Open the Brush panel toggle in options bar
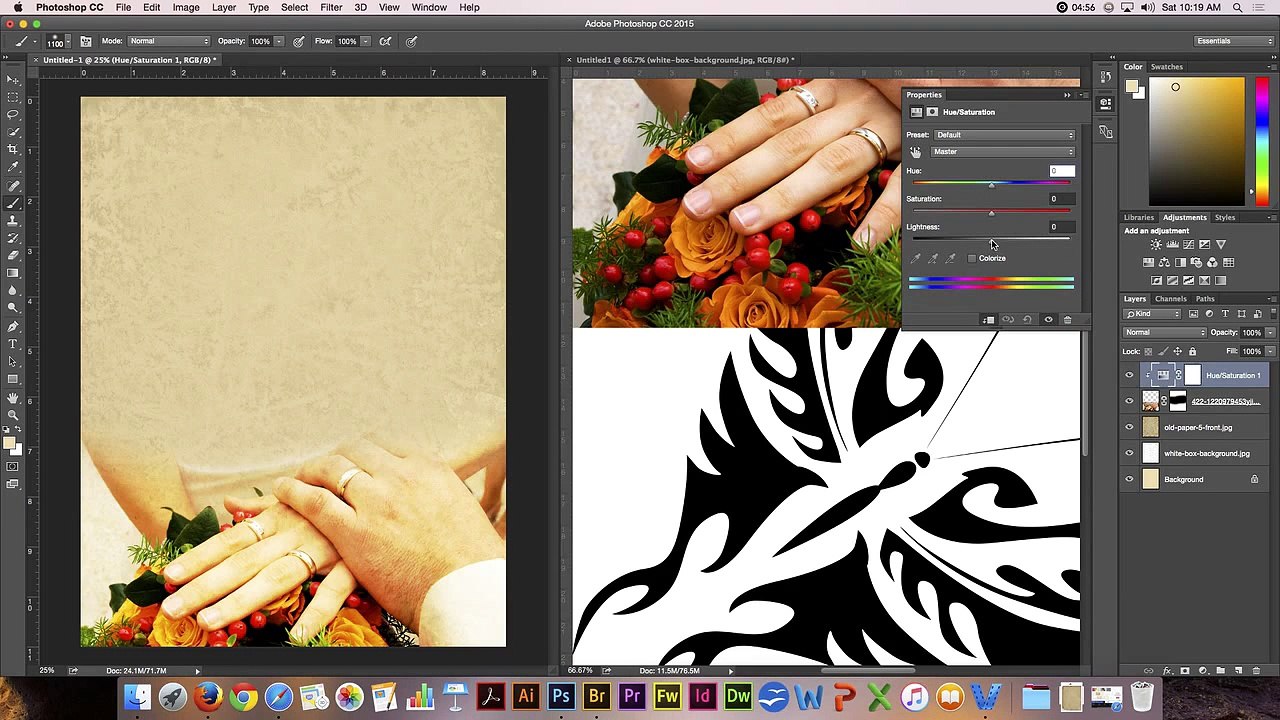 point(86,41)
